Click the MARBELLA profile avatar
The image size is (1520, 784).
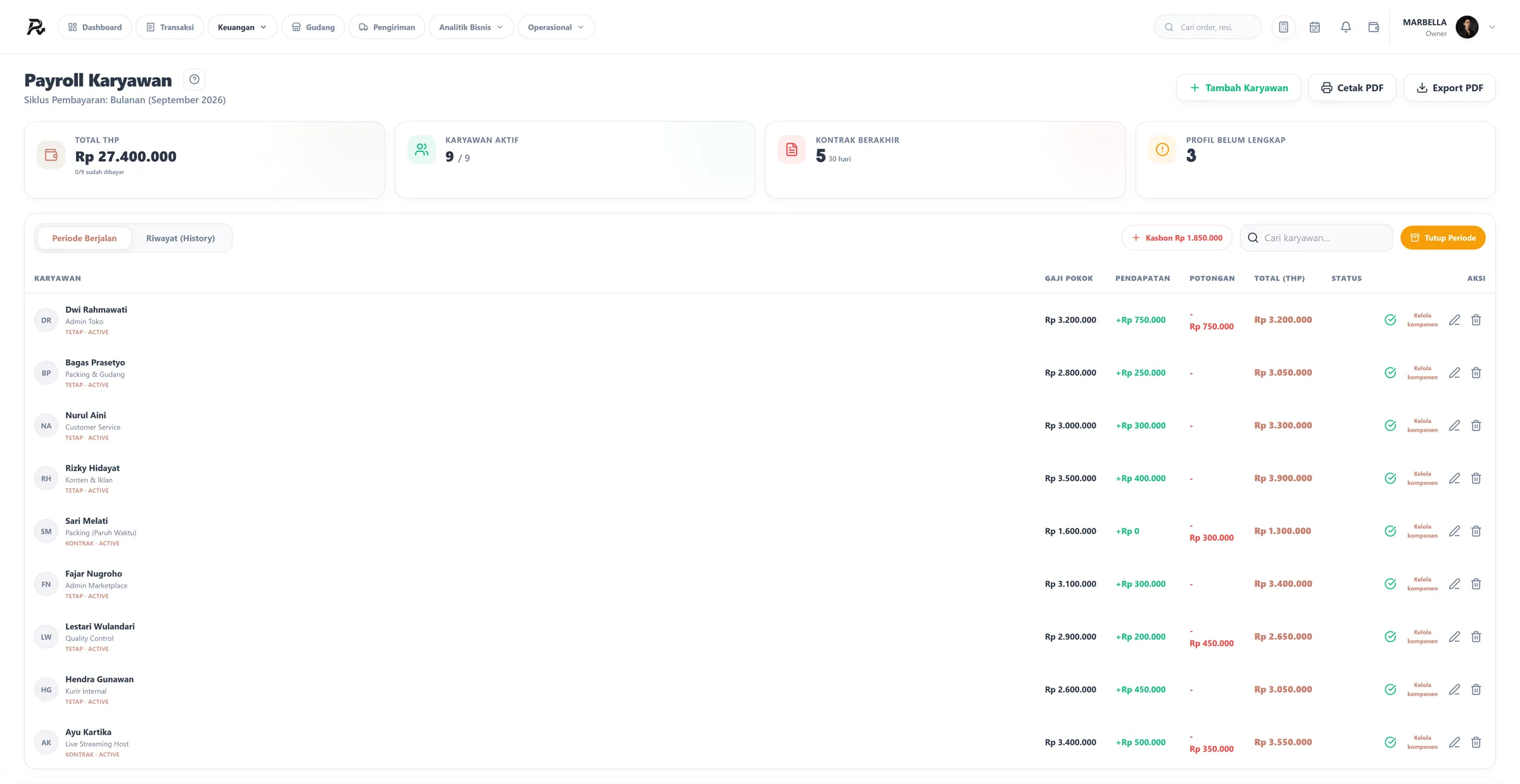pyautogui.click(x=1467, y=27)
